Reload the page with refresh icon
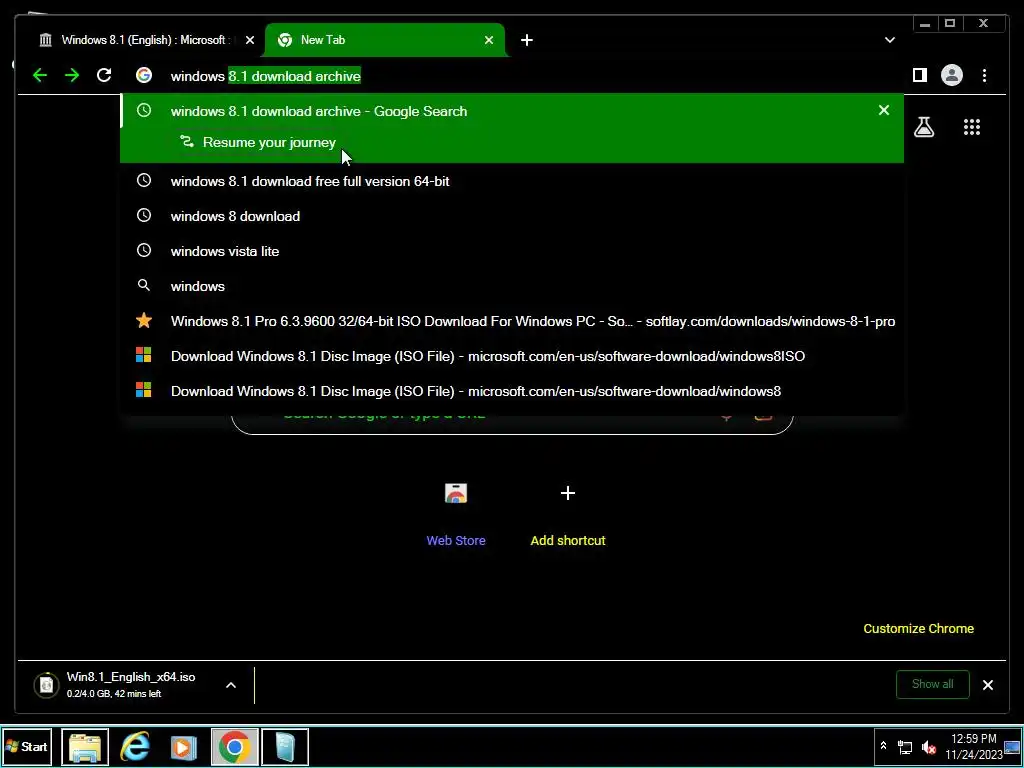1024x768 pixels. point(104,76)
